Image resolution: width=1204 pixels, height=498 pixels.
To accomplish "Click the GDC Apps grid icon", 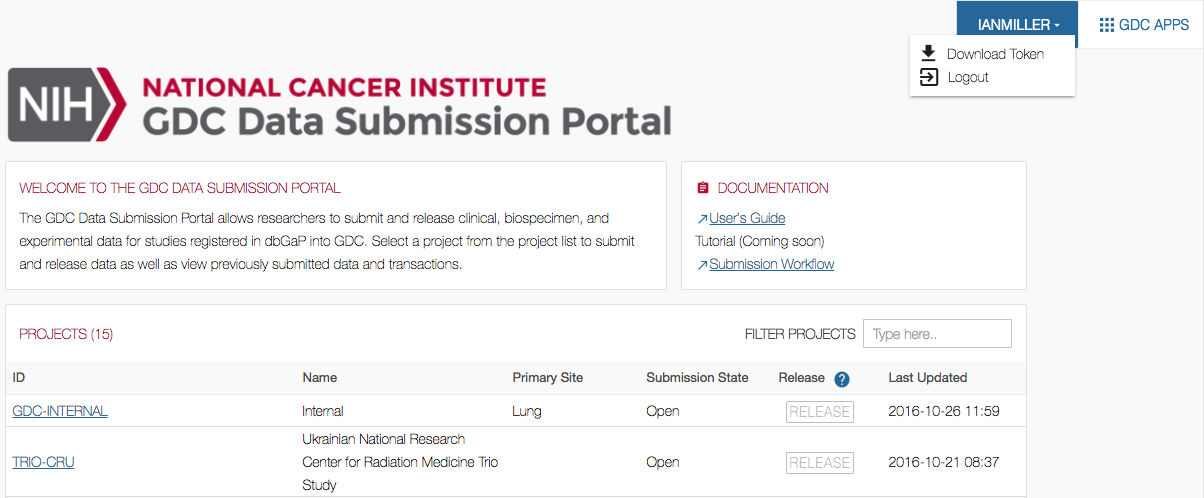I will [x=1107, y=25].
